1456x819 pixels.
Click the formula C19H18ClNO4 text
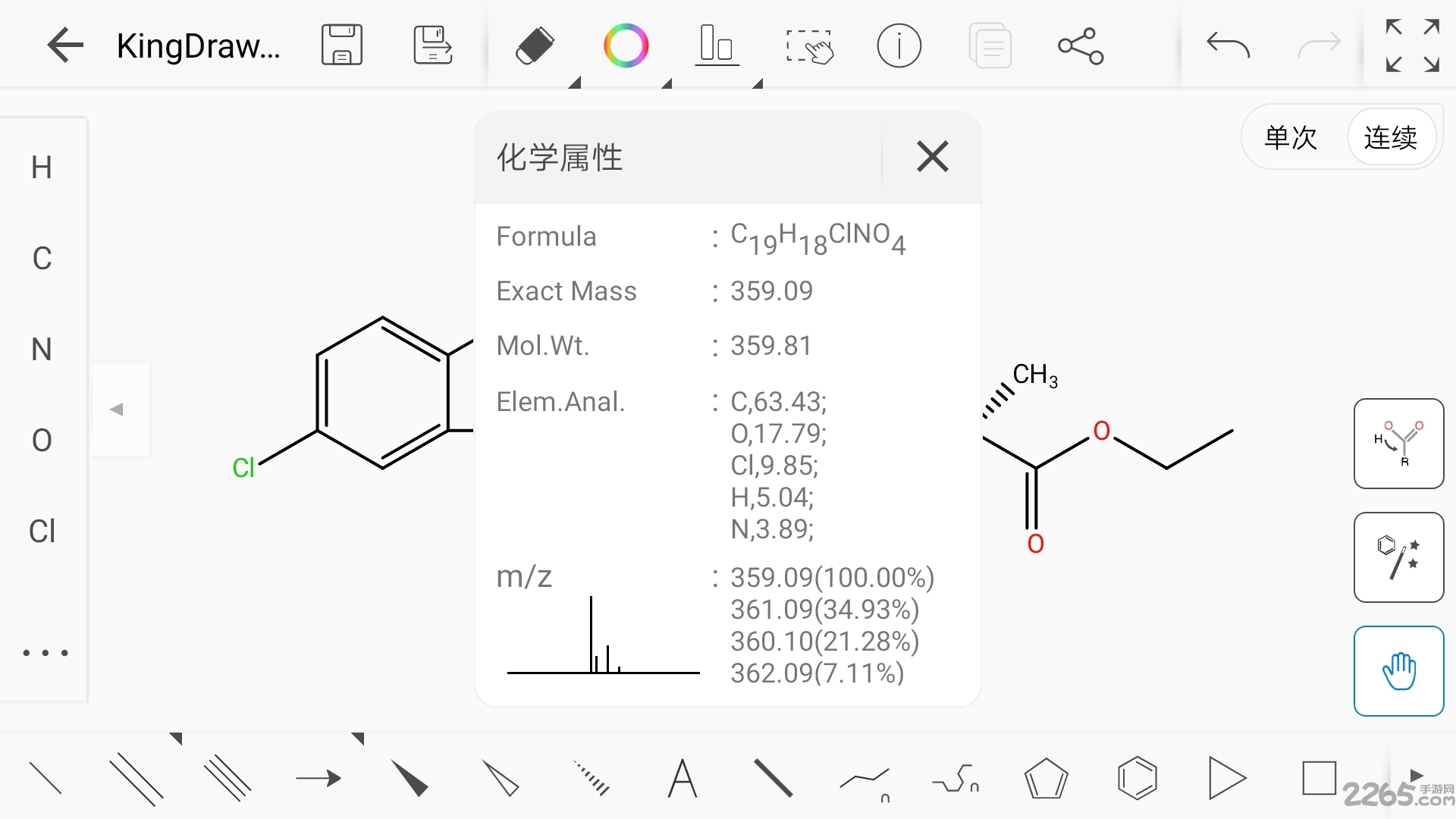(817, 238)
